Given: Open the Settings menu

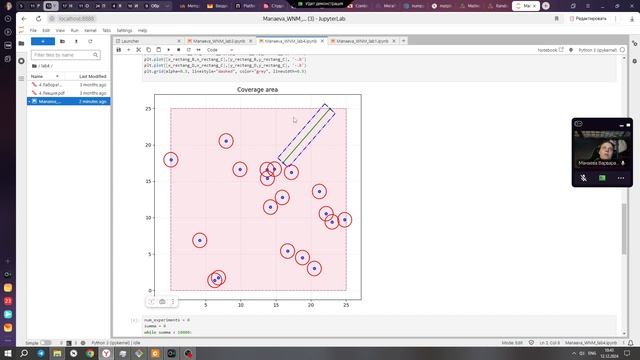Looking at the screenshot, I should (124, 30).
